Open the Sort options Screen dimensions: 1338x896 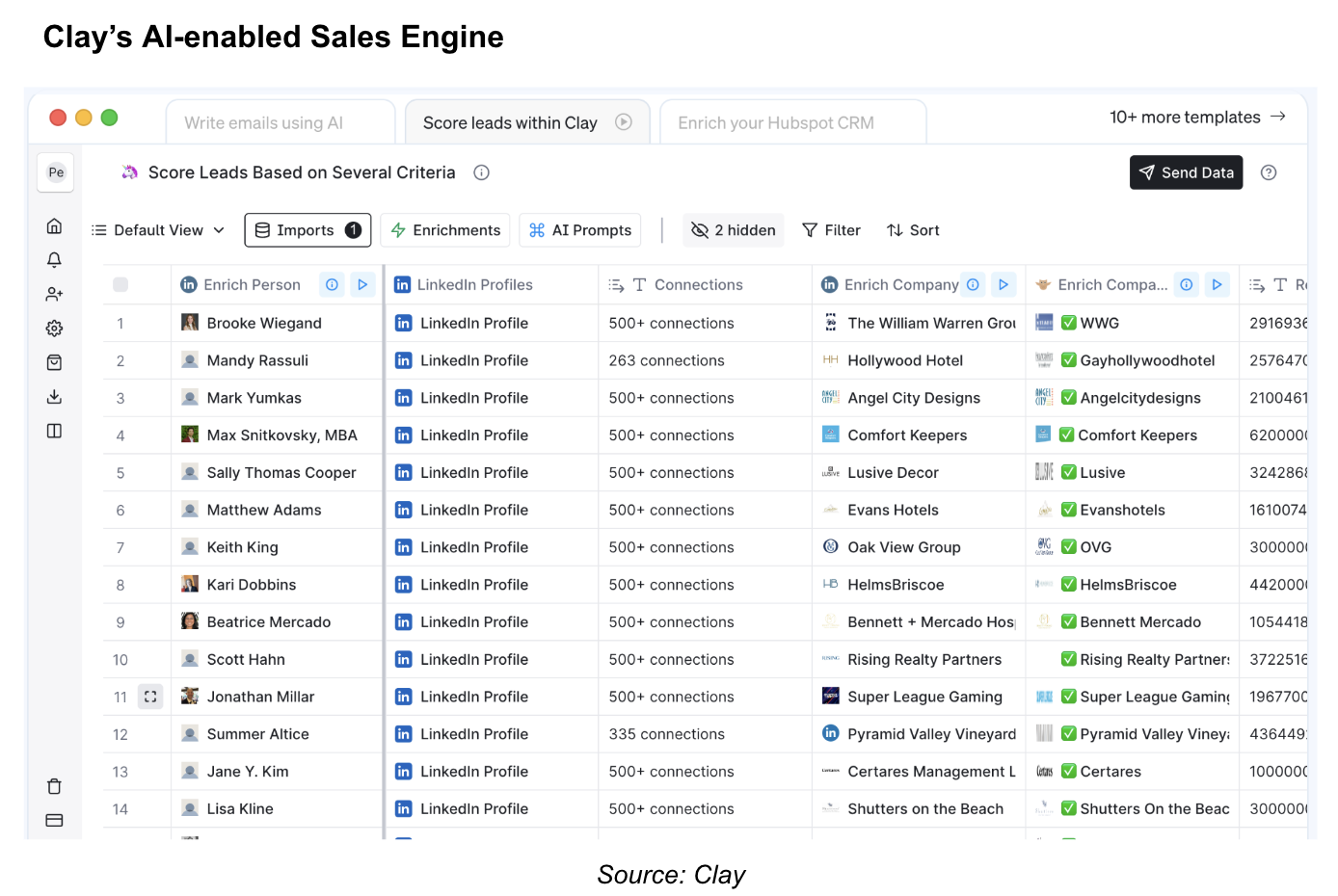point(913,230)
